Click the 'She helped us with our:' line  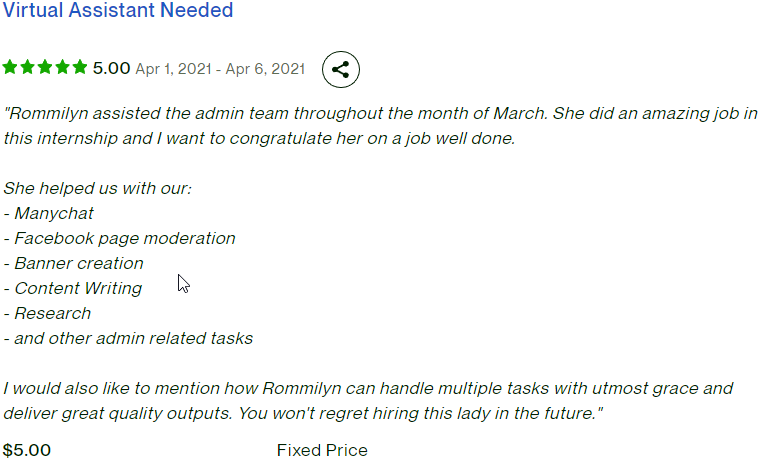pos(97,188)
